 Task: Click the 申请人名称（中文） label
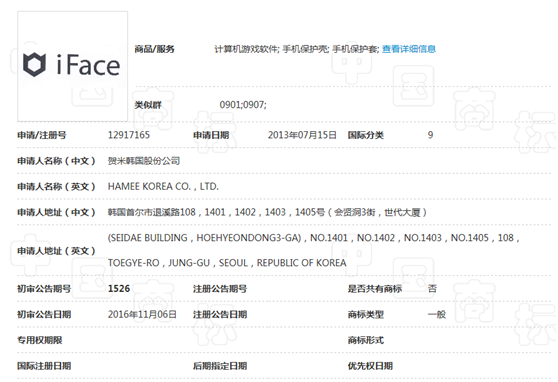pyautogui.click(x=57, y=161)
